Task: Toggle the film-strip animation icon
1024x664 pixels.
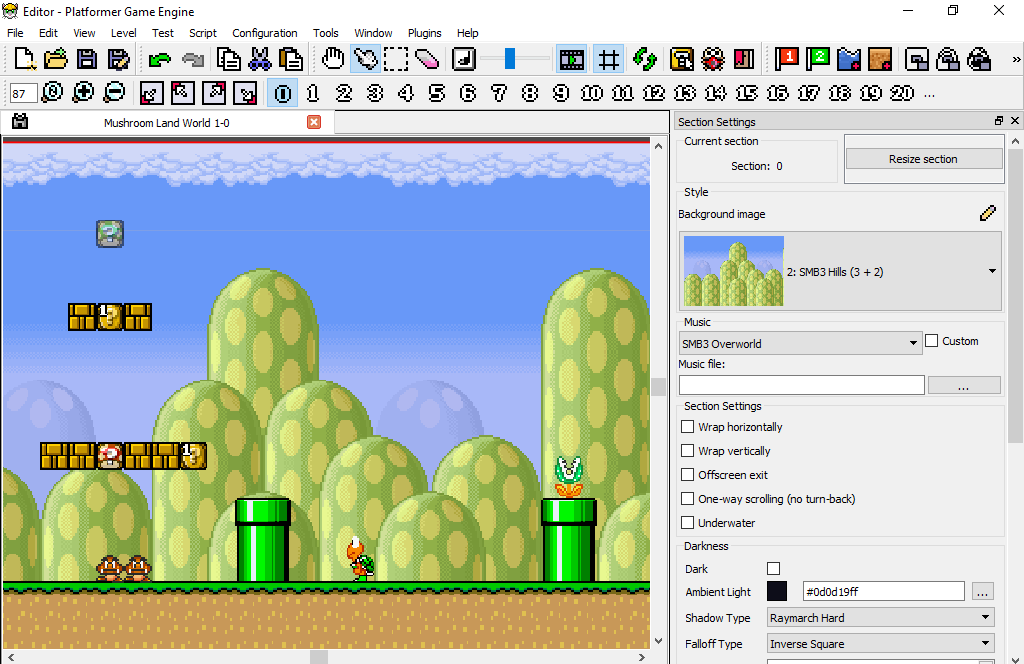Action: pyautogui.click(x=571, y=59)
